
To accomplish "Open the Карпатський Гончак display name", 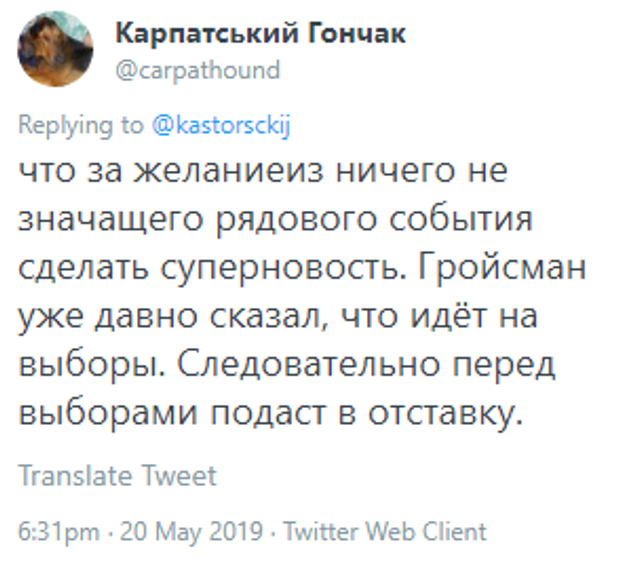I will [x=261, y=34].
